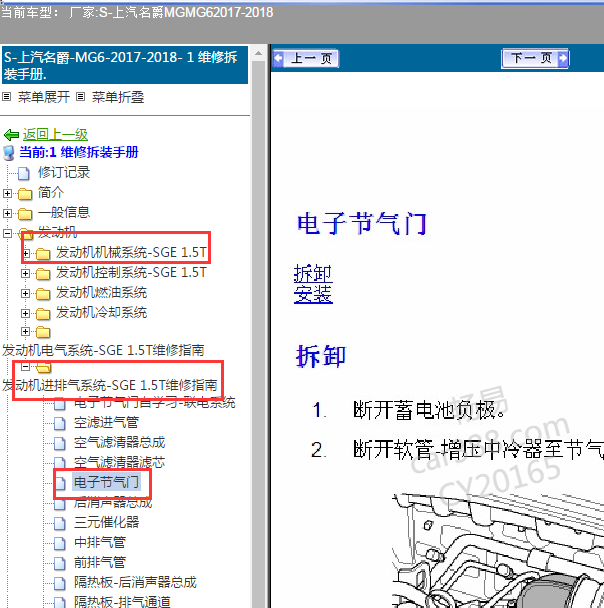Screen dimensions: 604x608
Task: Click the engine removal diagram image
Action: click(498, 551)
